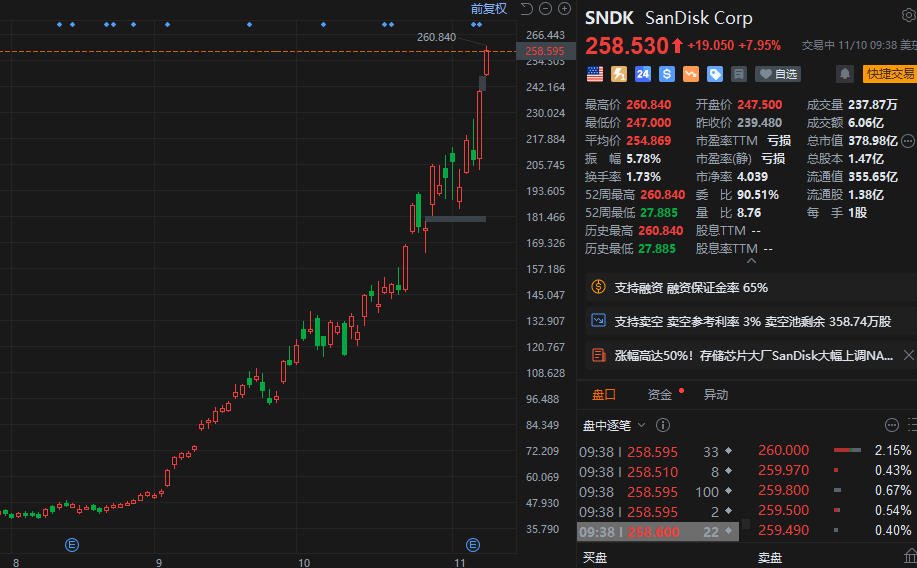Click the 快捷交易 quick trade button

click(x=890, y=74)
